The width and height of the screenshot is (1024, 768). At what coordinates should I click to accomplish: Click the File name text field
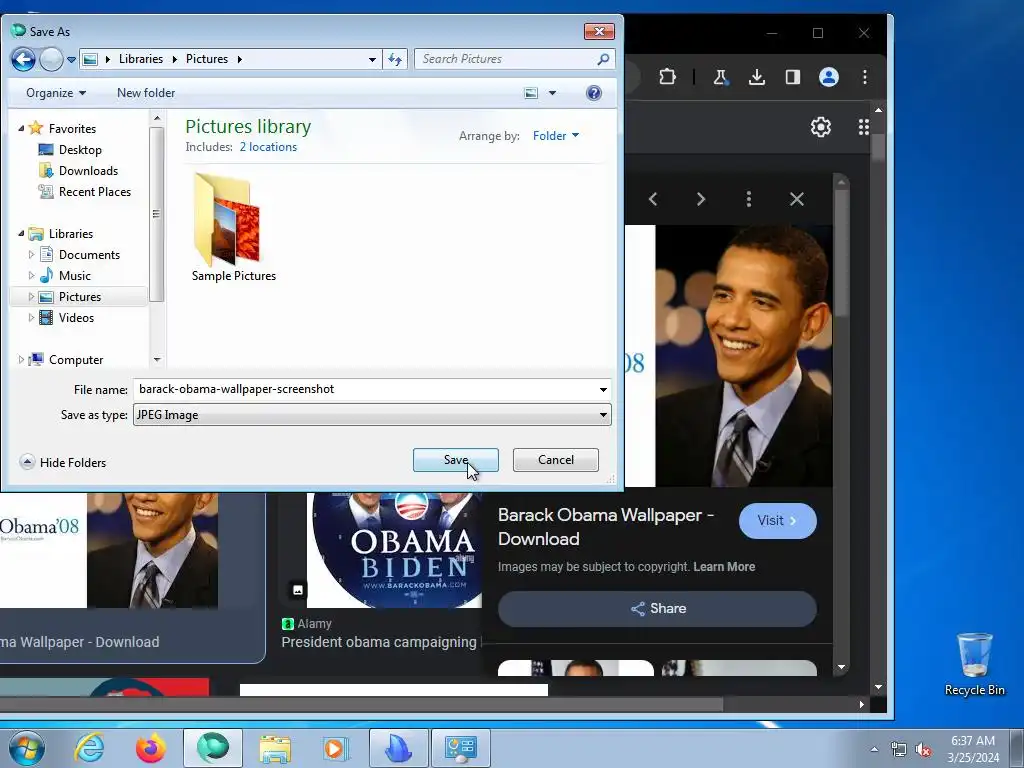click(x=364, y=389)
